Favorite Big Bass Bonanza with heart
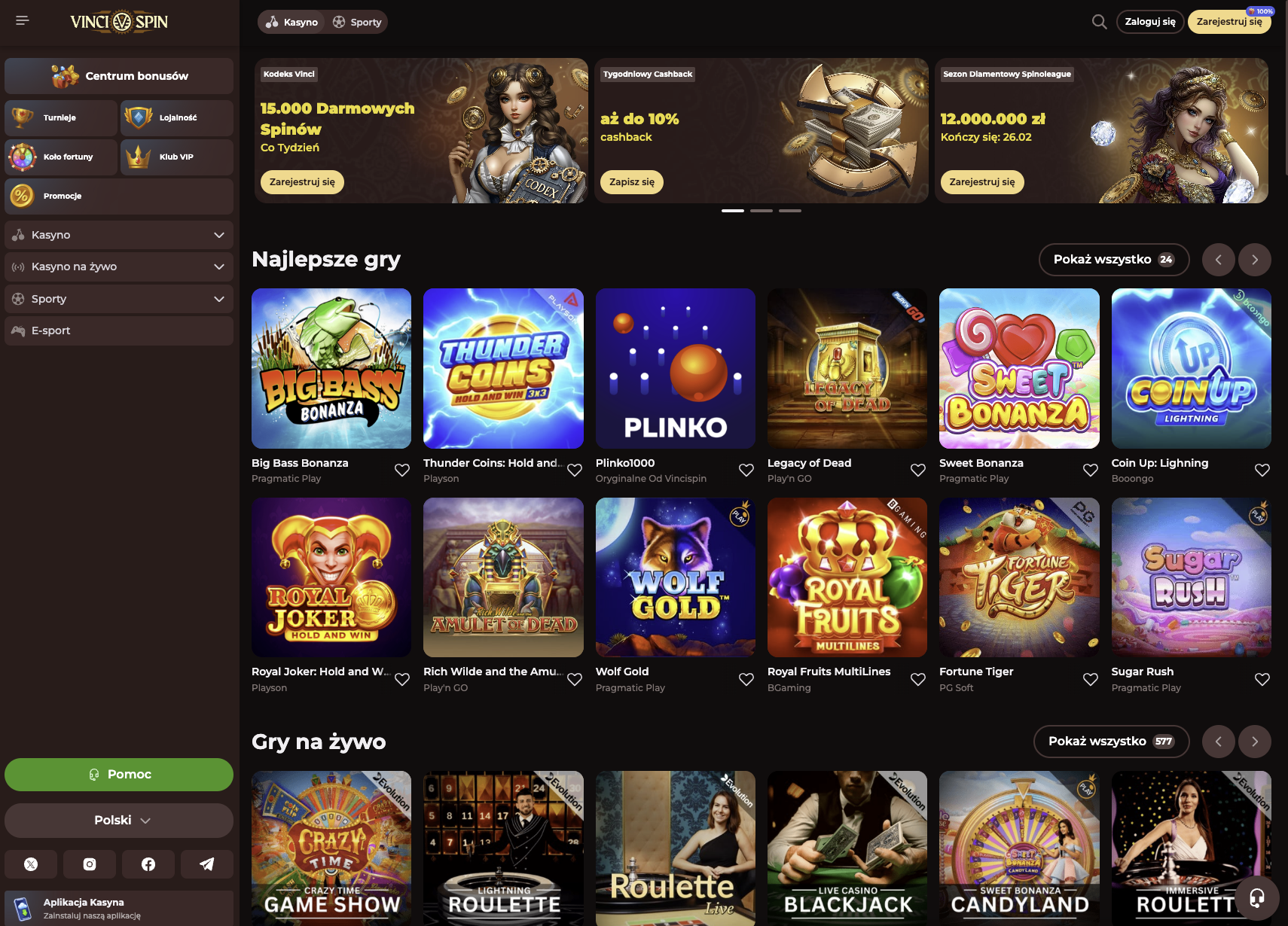The image size is (1288, 926). click(x=402, y=471)
